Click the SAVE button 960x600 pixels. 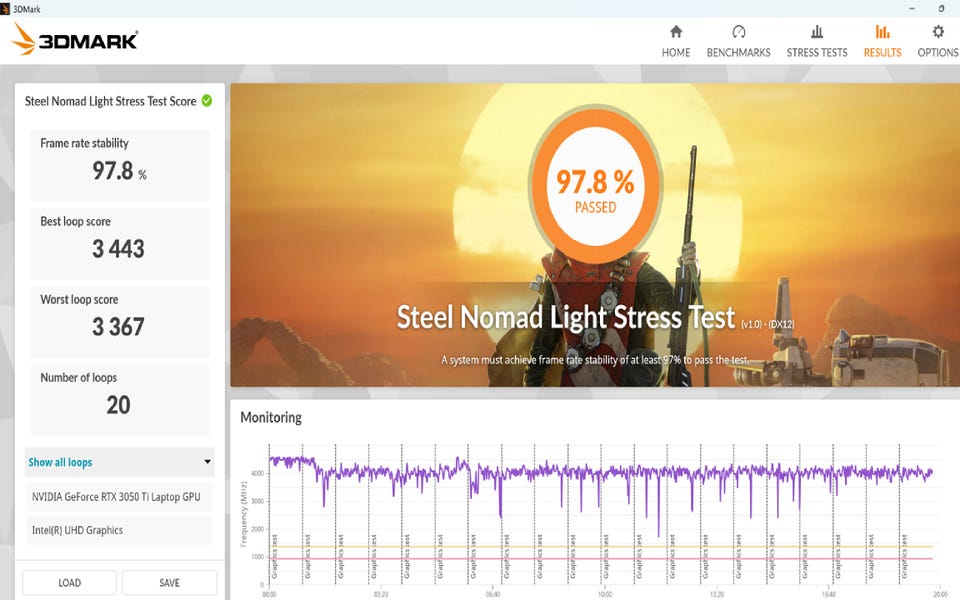pyautogui.click(x=170, y=582)
